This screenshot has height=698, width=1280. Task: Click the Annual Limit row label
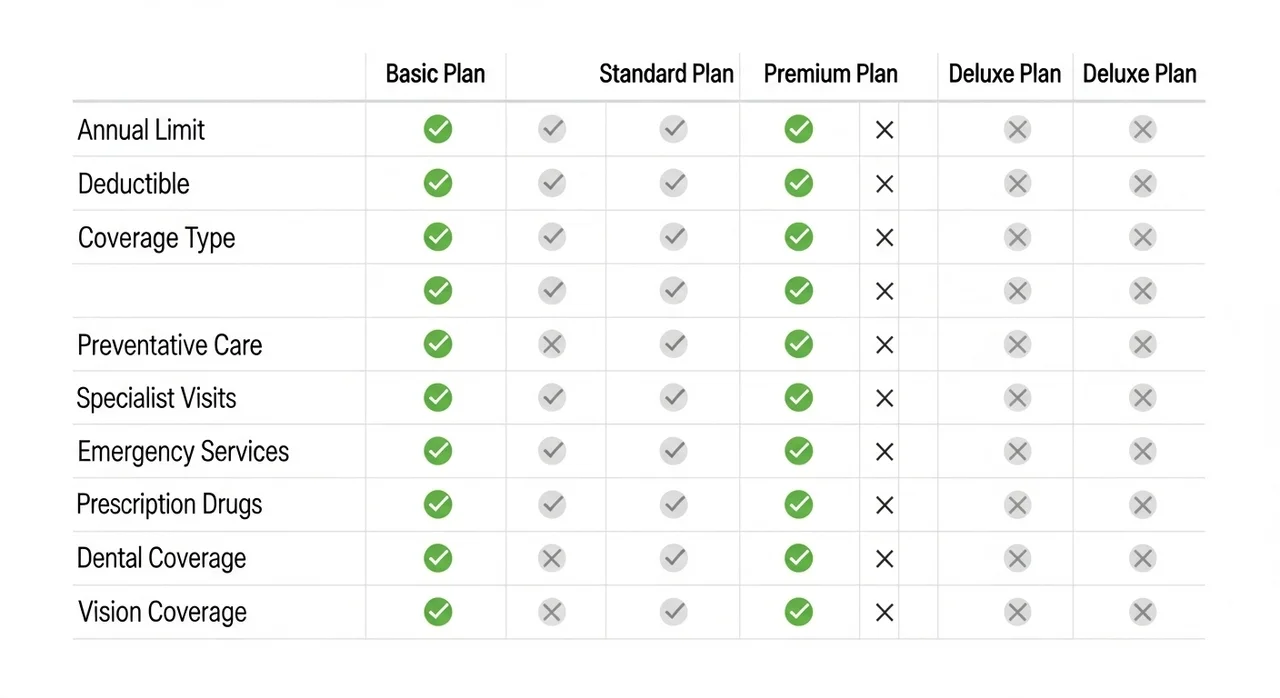(141, 130)
